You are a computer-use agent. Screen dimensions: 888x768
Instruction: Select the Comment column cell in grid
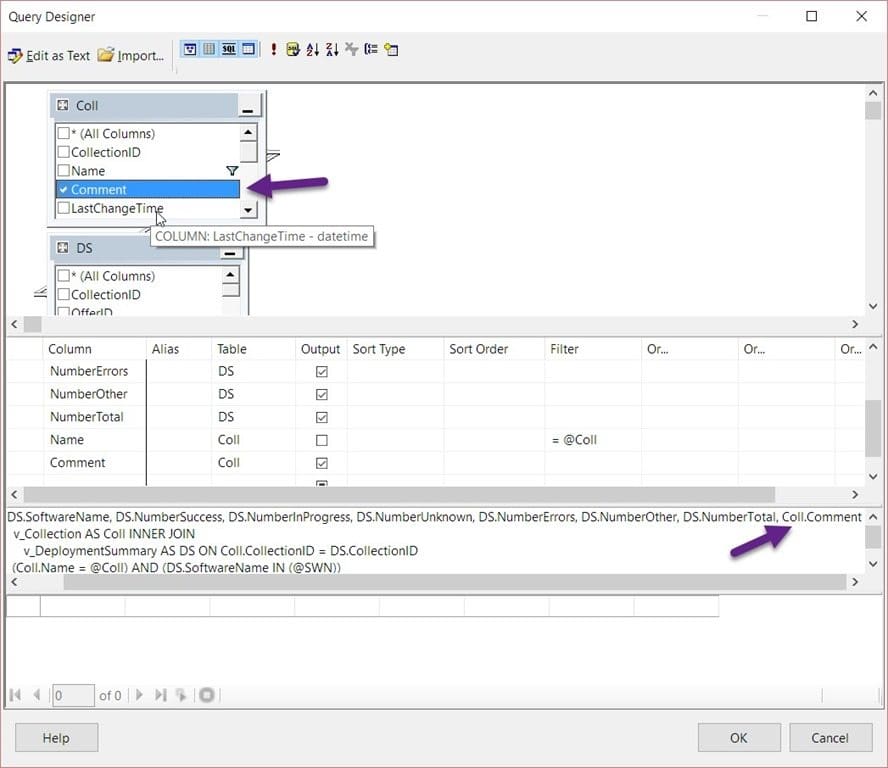click(95, 463)
